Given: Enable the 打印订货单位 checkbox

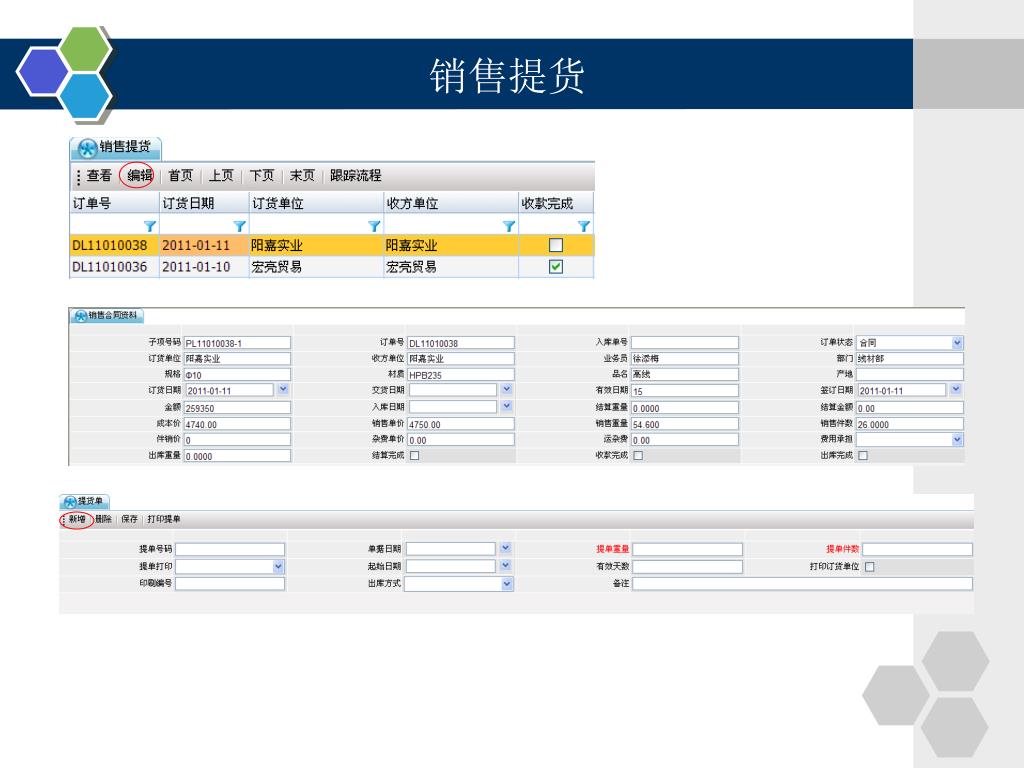Looking at the screenshot, I should click(869, 567).
